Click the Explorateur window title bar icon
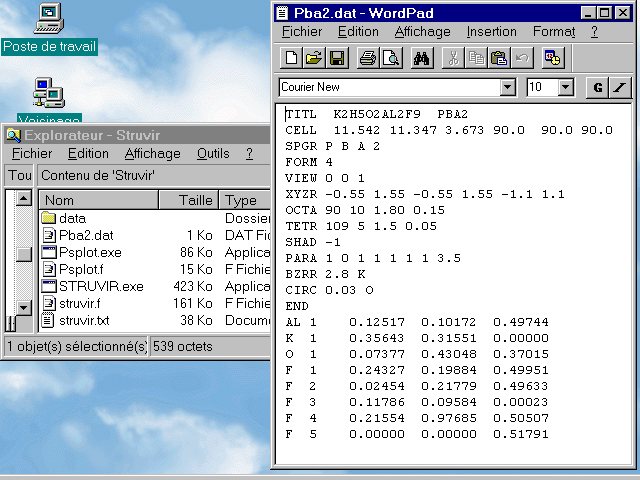 [13, 135]
